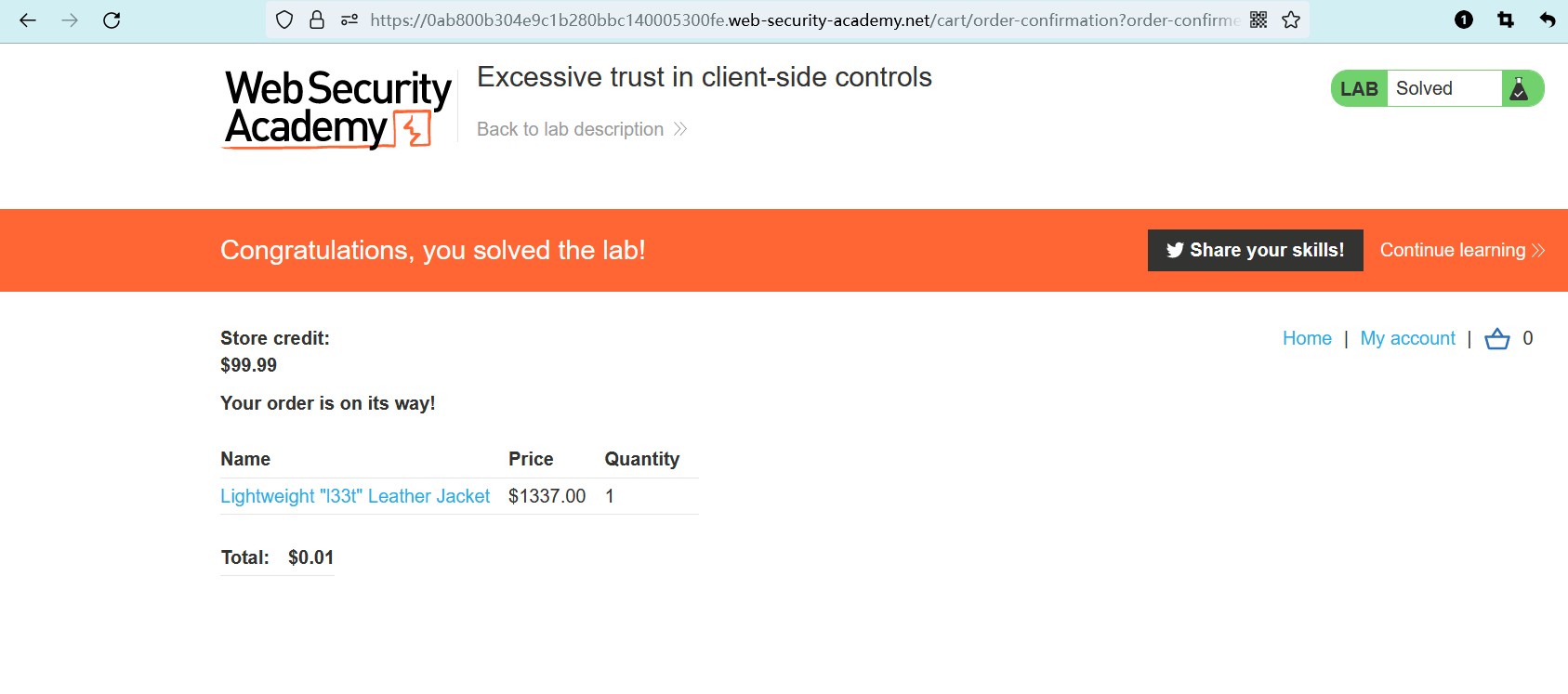Bookmark this page with the star
The height and width of the screenshot is (694, 1568).
point(1291,20)
